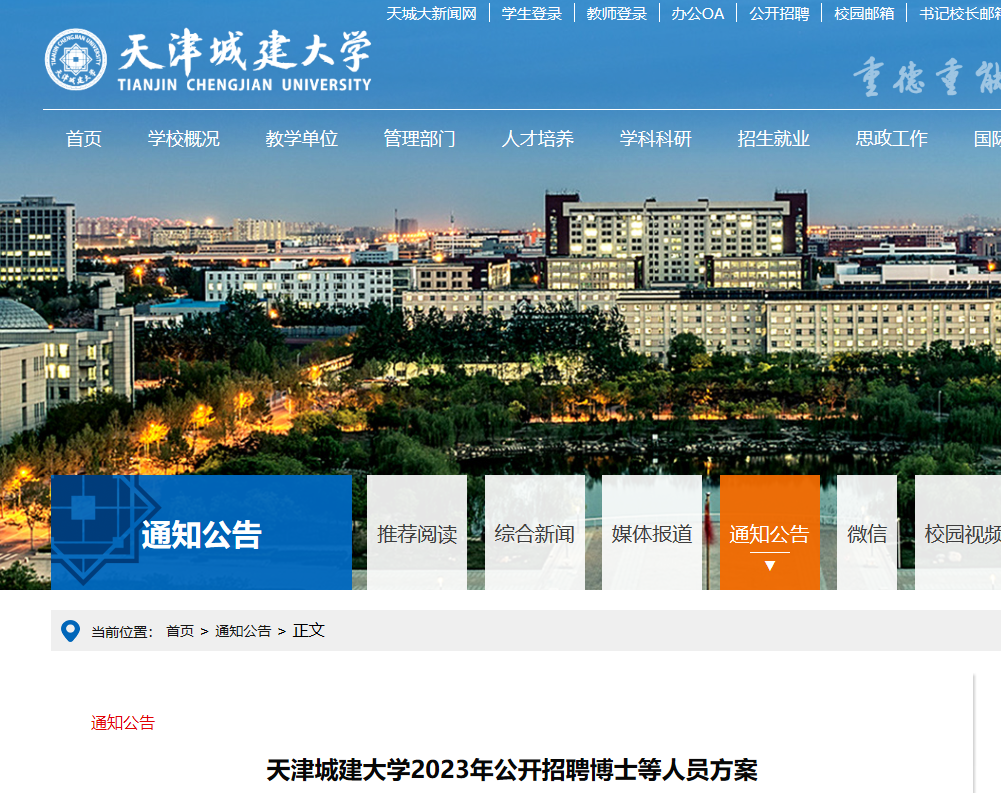Click the blue 通知公告 section banner
Image resolution: width=1001 pixels, height=793 pixels.
(201, 532)
